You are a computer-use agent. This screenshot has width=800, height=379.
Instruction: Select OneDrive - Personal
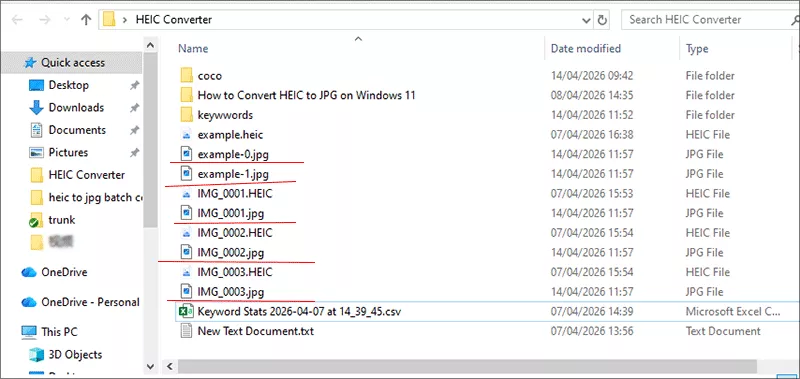[x=90, y=302]
